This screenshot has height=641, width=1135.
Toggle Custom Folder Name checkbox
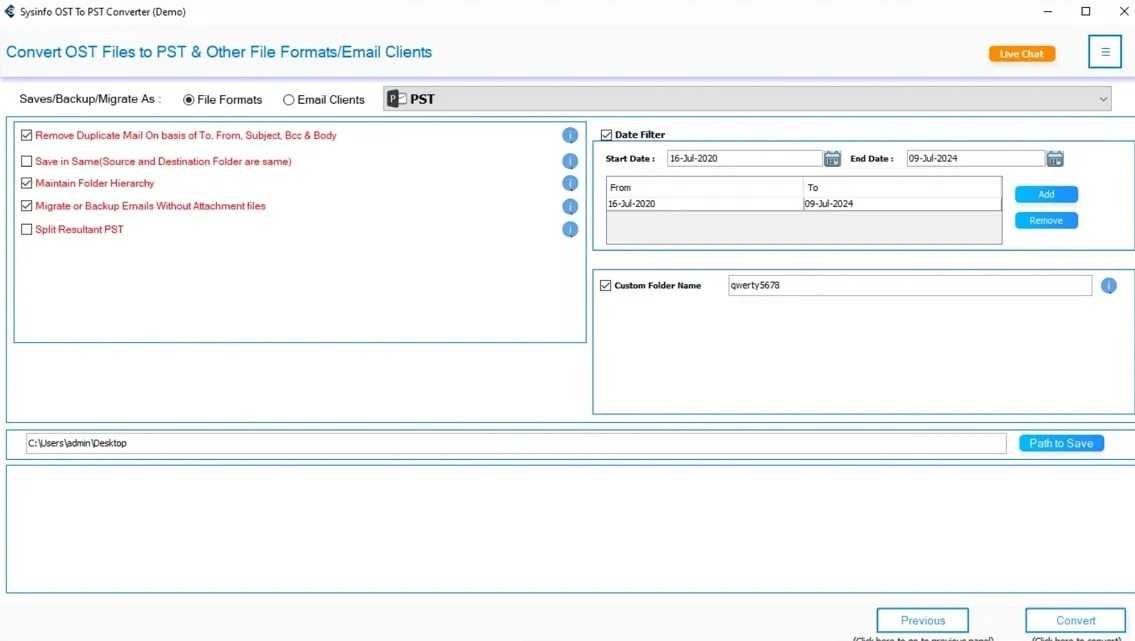606,286
